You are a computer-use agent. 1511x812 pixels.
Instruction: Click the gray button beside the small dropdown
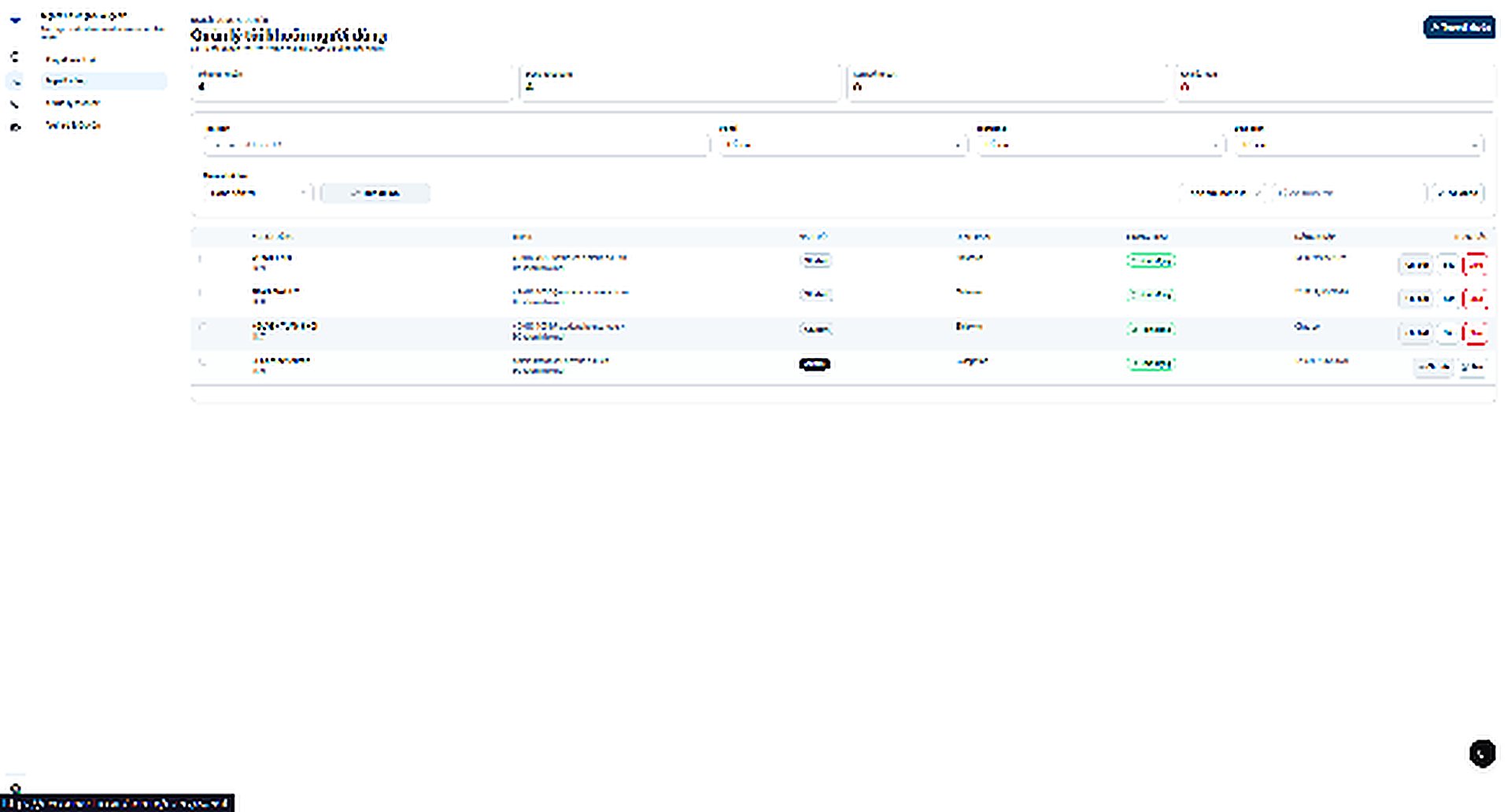375,193
